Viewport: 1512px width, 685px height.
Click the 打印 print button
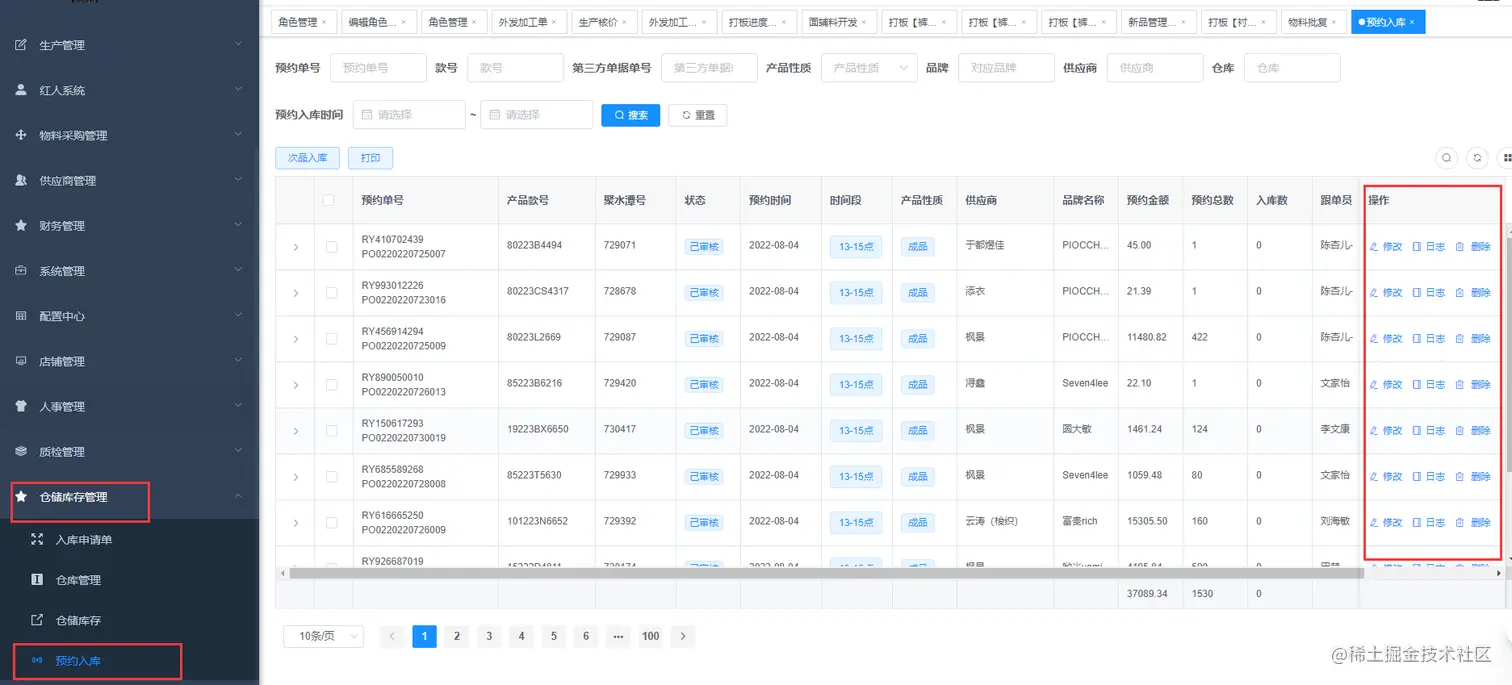point(370,158)
